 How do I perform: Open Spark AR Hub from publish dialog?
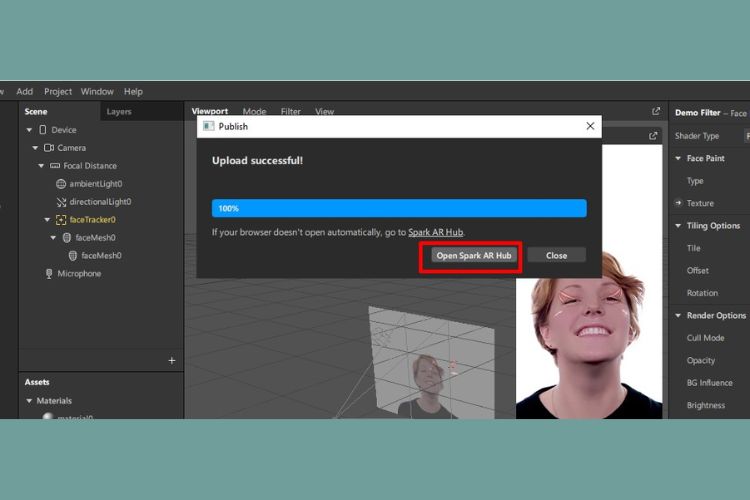click(474, 256)
